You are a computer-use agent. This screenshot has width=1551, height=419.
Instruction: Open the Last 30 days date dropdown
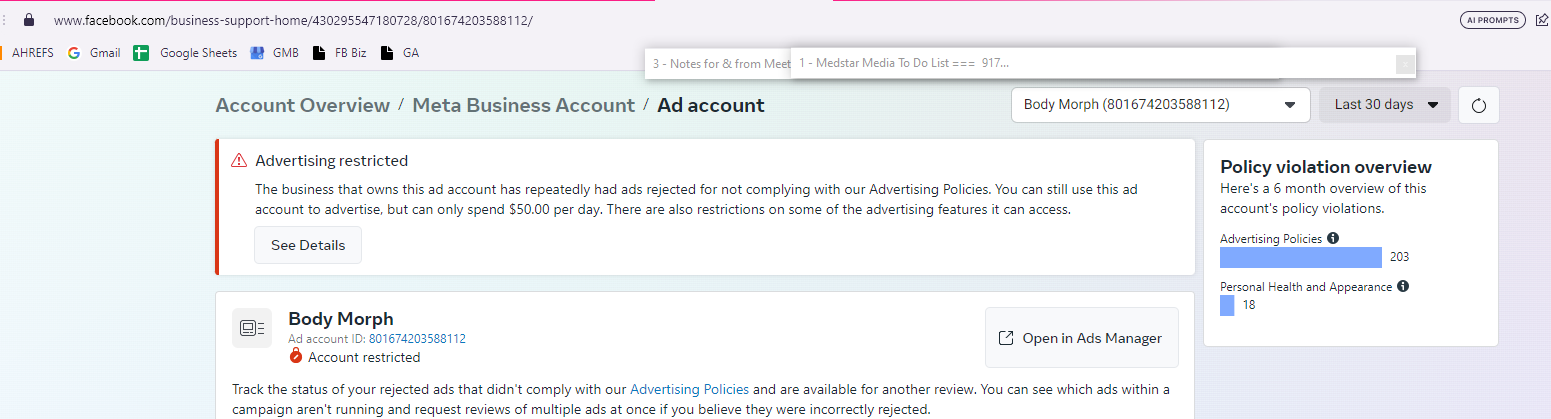tap(1385, 105)
